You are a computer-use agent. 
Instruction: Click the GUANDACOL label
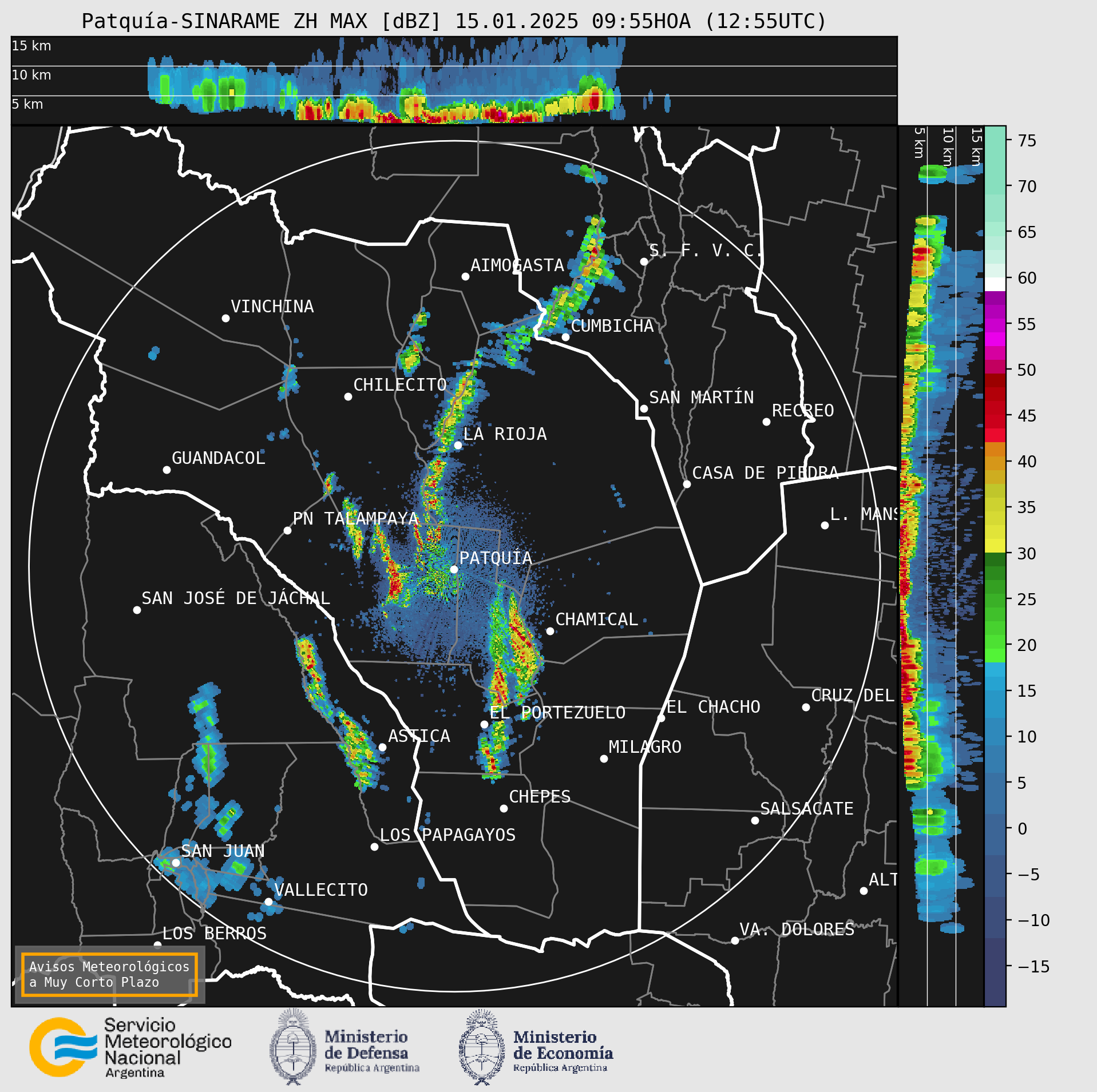219,458
